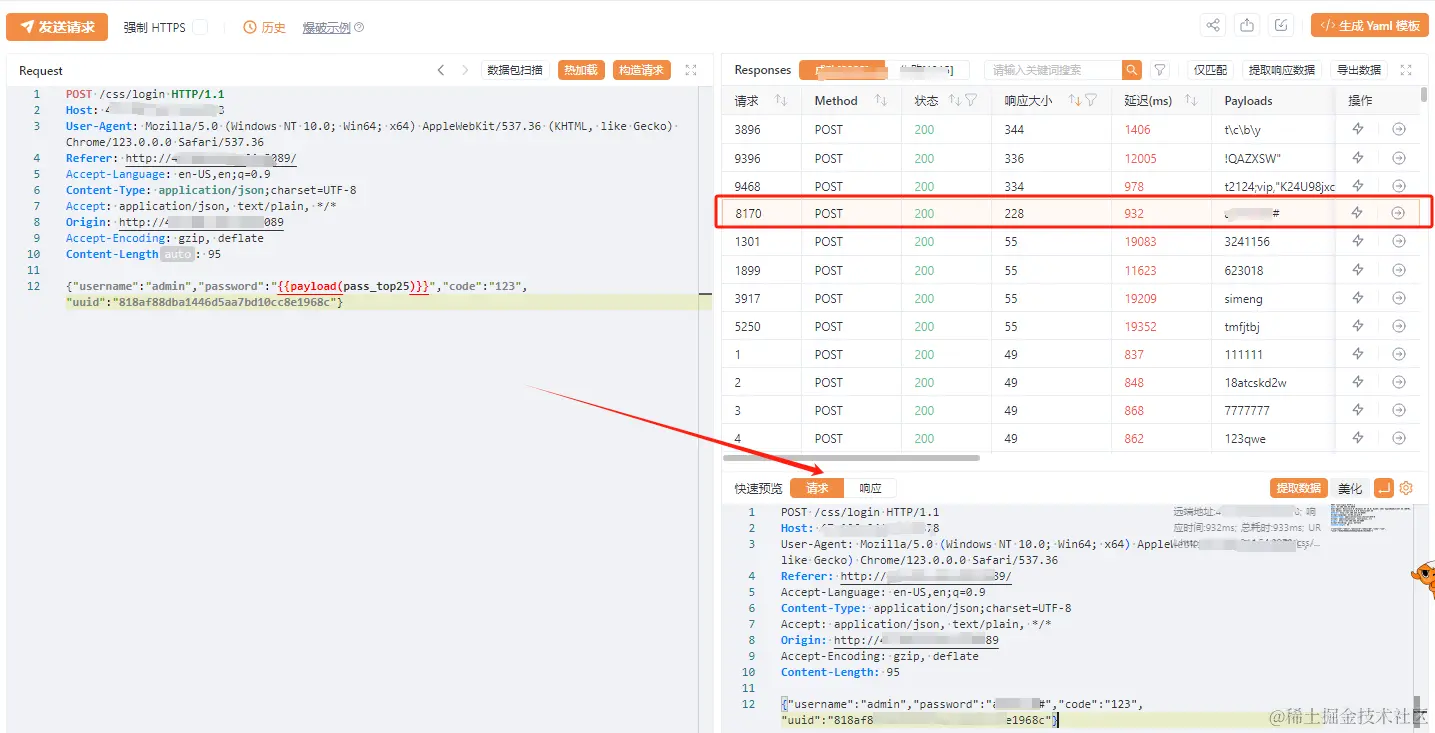
Task: Select the row with payload 7777777
Action: point(1070,410)
